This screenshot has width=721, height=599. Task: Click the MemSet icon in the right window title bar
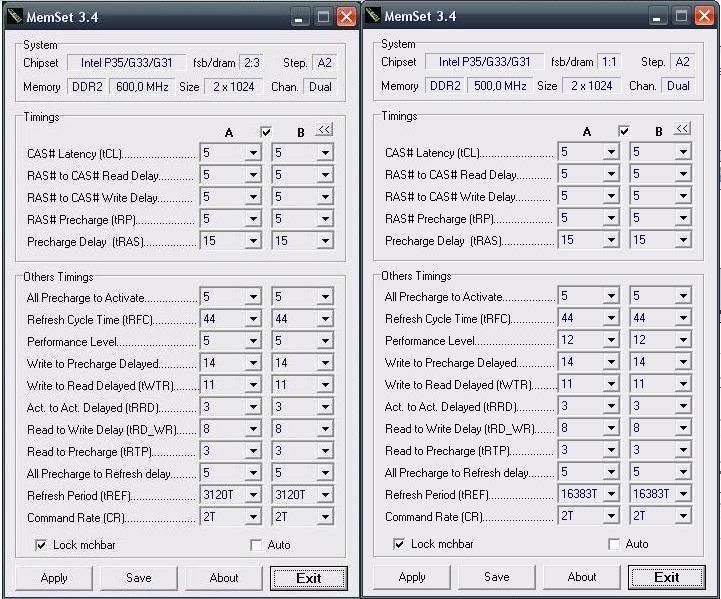pos(374,16)
